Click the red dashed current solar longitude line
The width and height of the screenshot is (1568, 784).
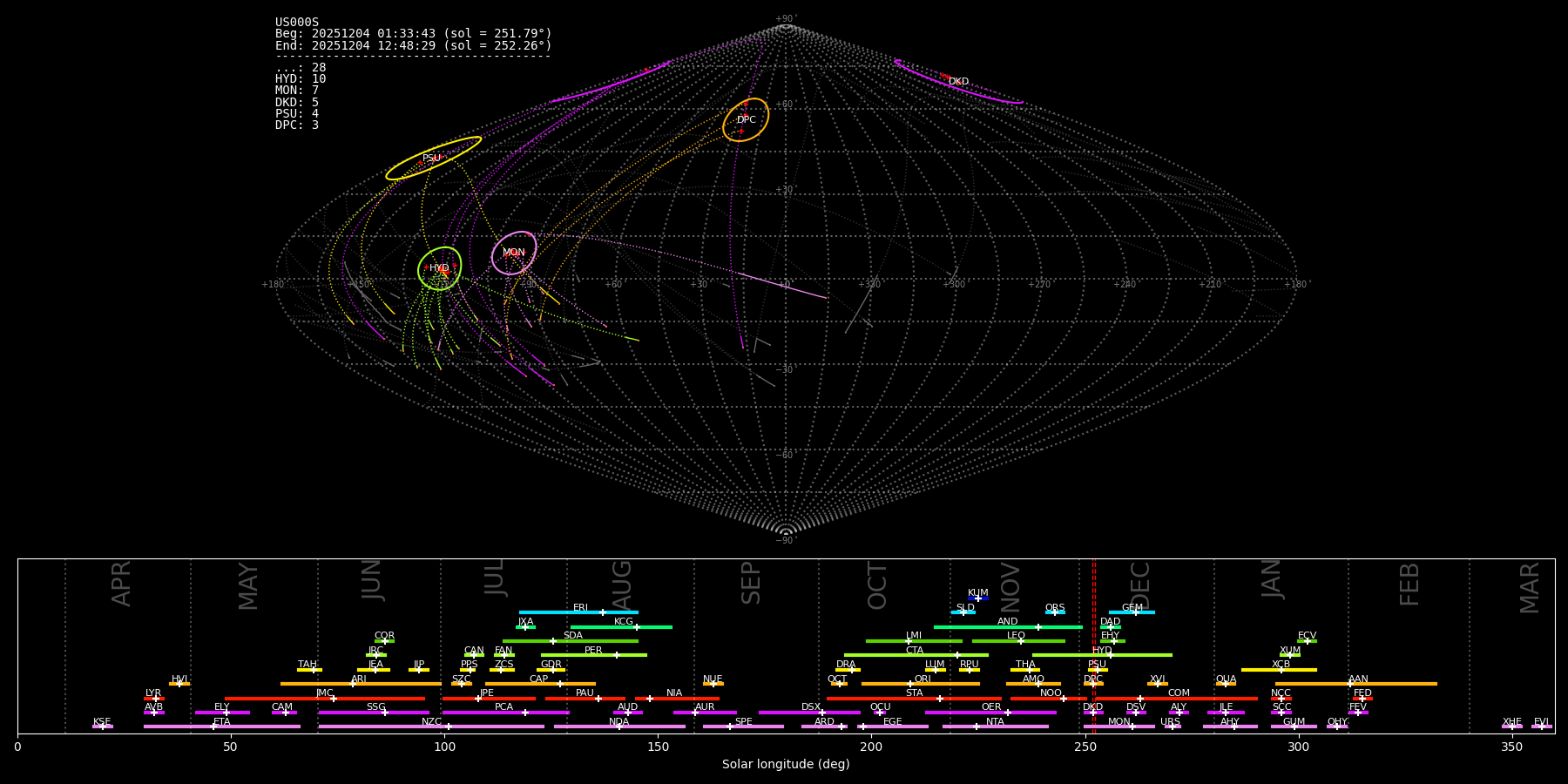(1093, 645)
